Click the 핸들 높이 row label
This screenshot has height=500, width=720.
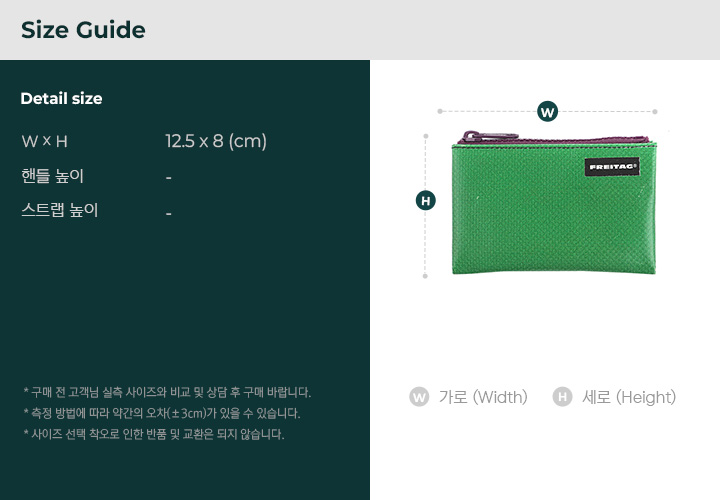click(52, 176)
